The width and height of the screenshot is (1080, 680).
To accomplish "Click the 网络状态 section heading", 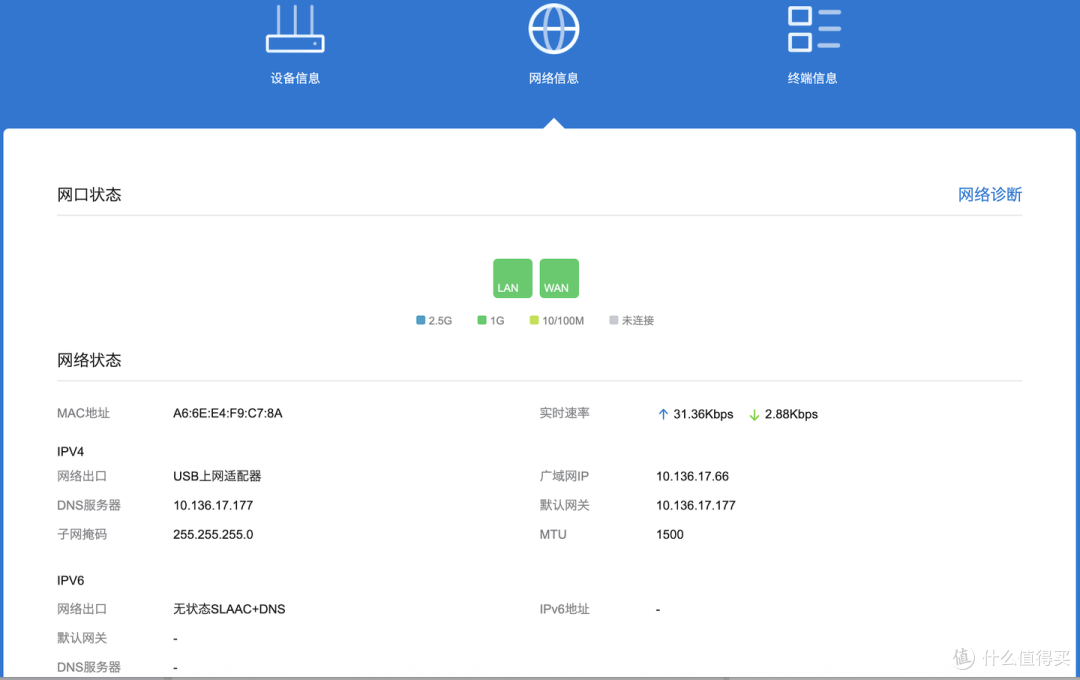I will tap(89, 360).
